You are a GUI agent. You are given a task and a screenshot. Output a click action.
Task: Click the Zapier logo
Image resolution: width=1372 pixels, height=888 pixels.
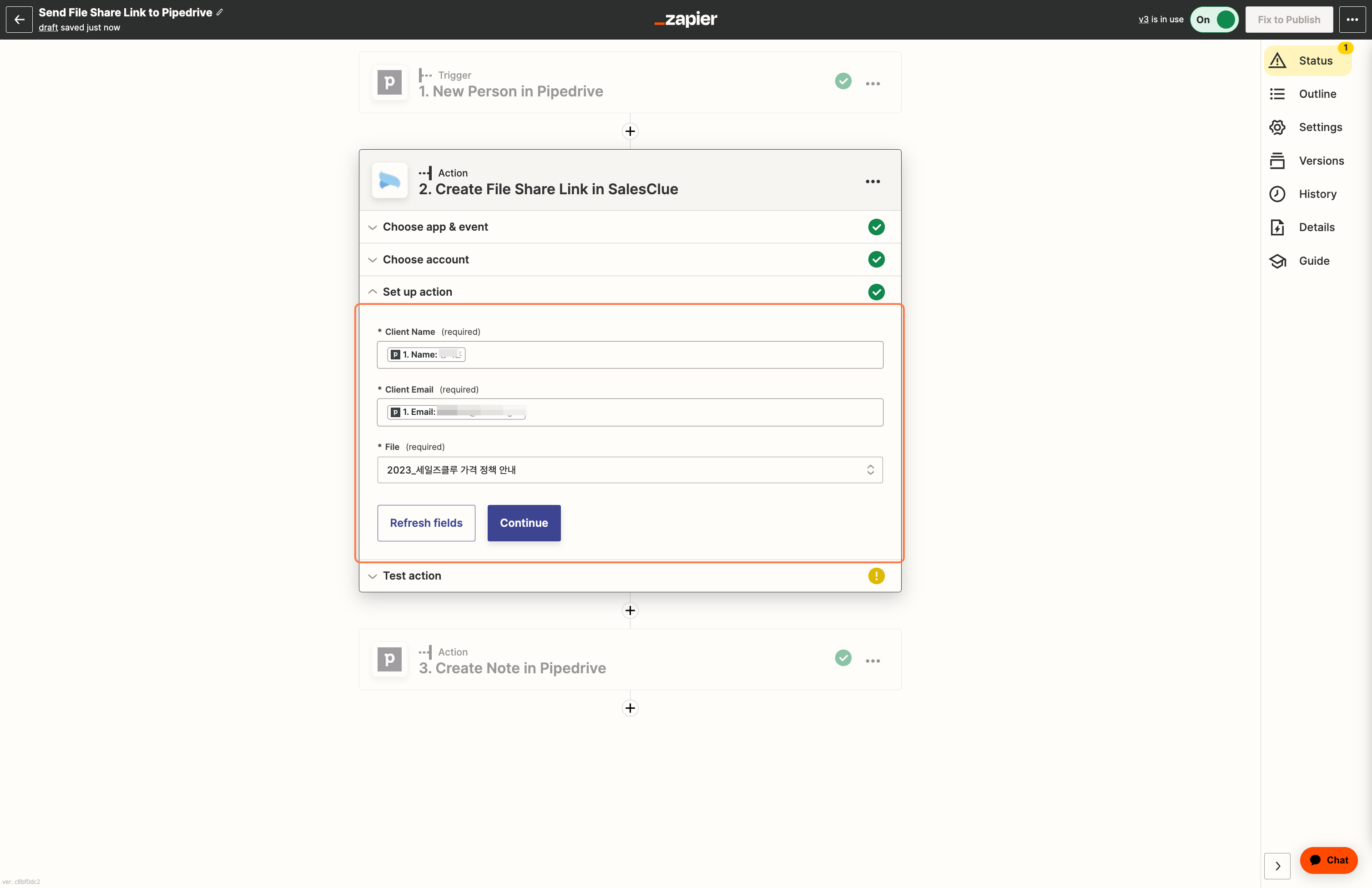pyautogui.click(x=686, y=19)
